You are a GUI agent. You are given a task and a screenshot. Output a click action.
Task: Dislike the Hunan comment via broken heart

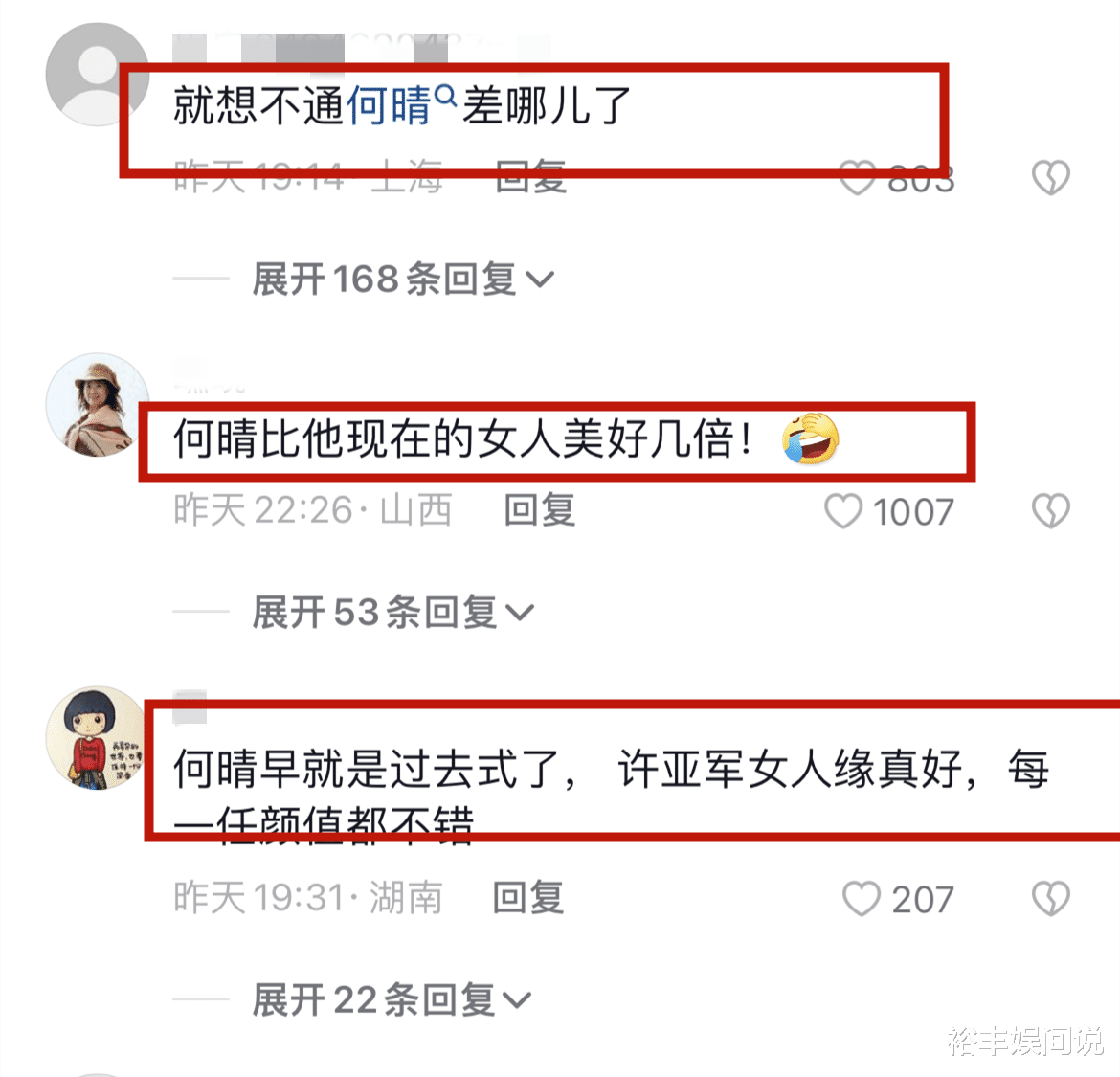pyautogui.click(x=1051, y=898)
